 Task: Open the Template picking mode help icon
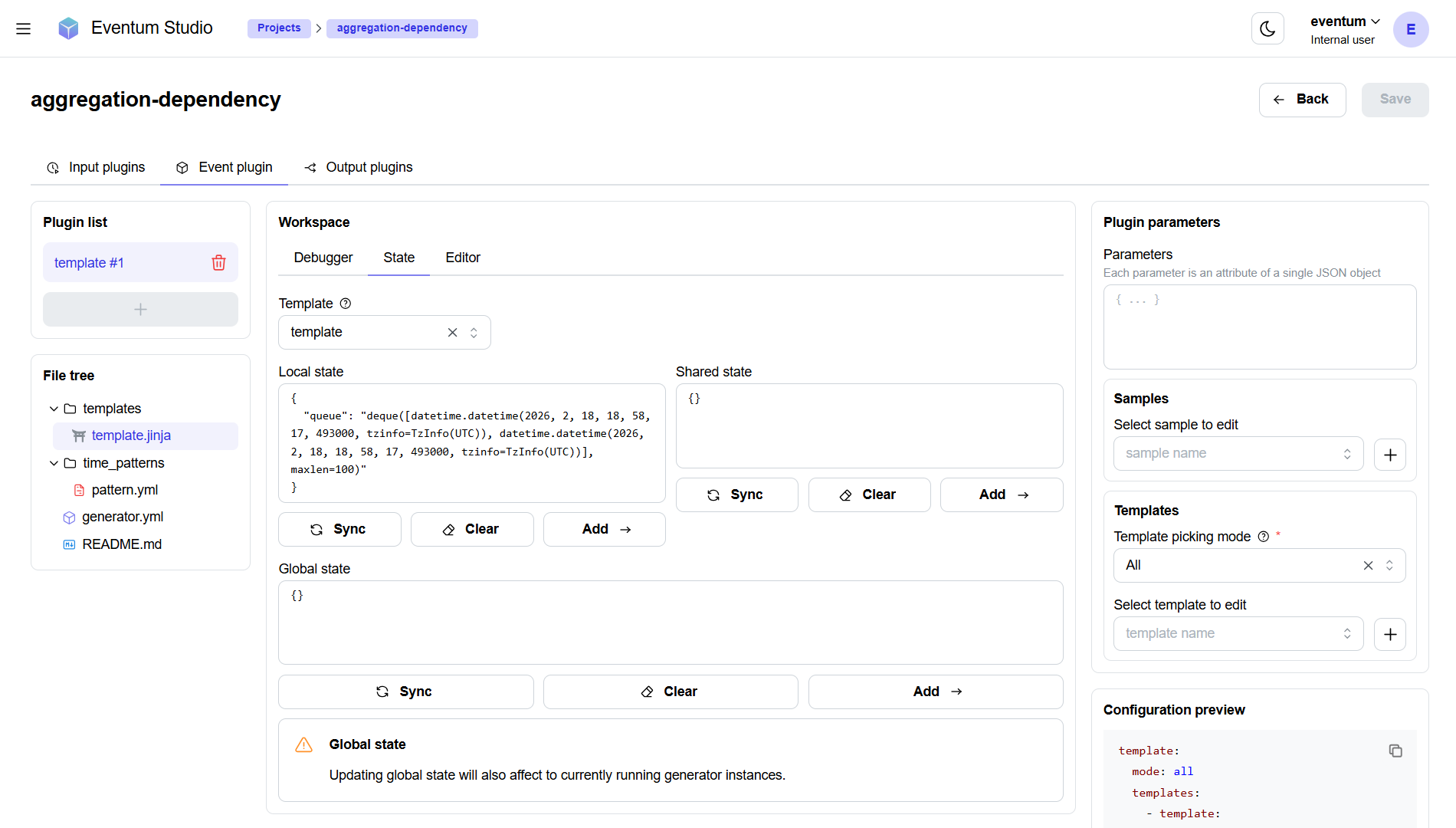(x=1263, y=536)
